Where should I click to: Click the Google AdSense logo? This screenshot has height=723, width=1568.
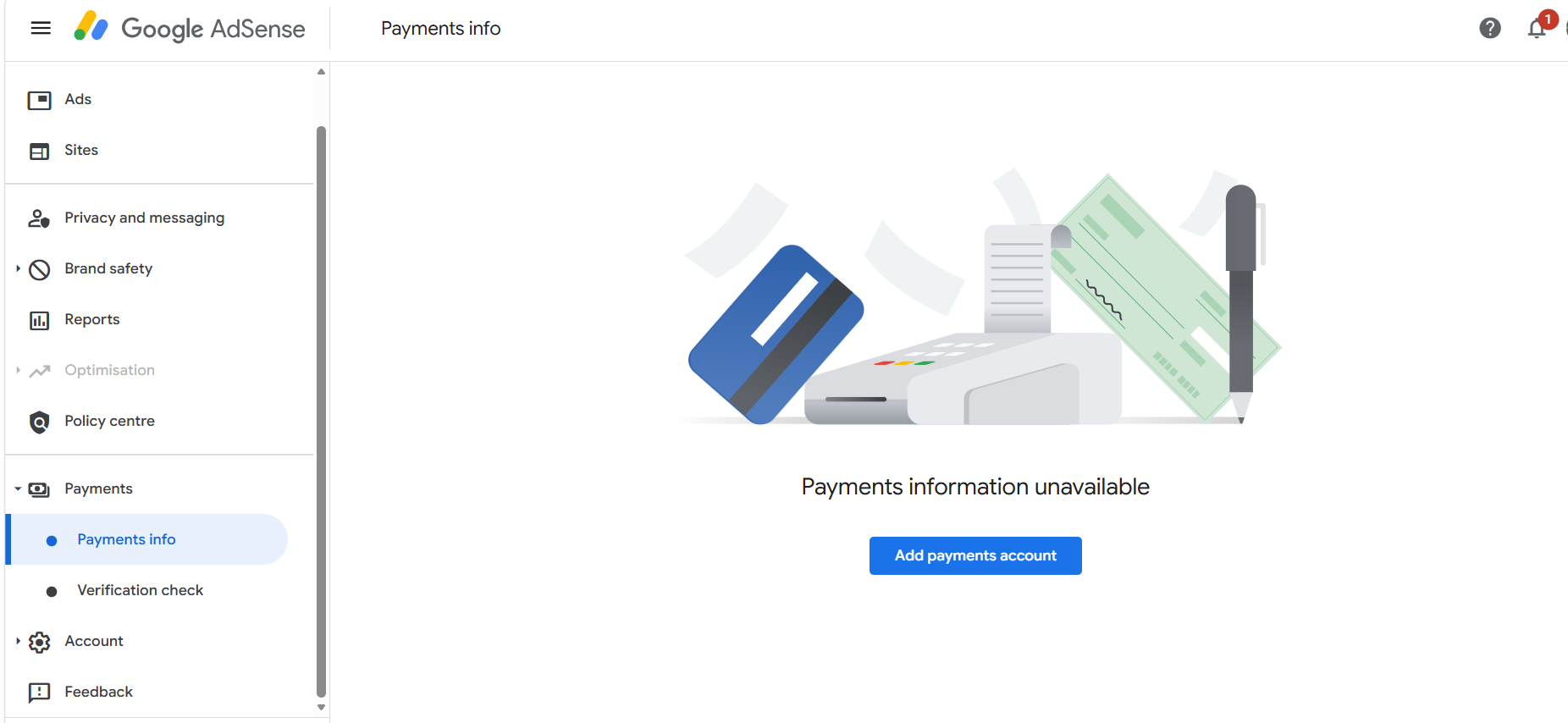pos(190,28)
